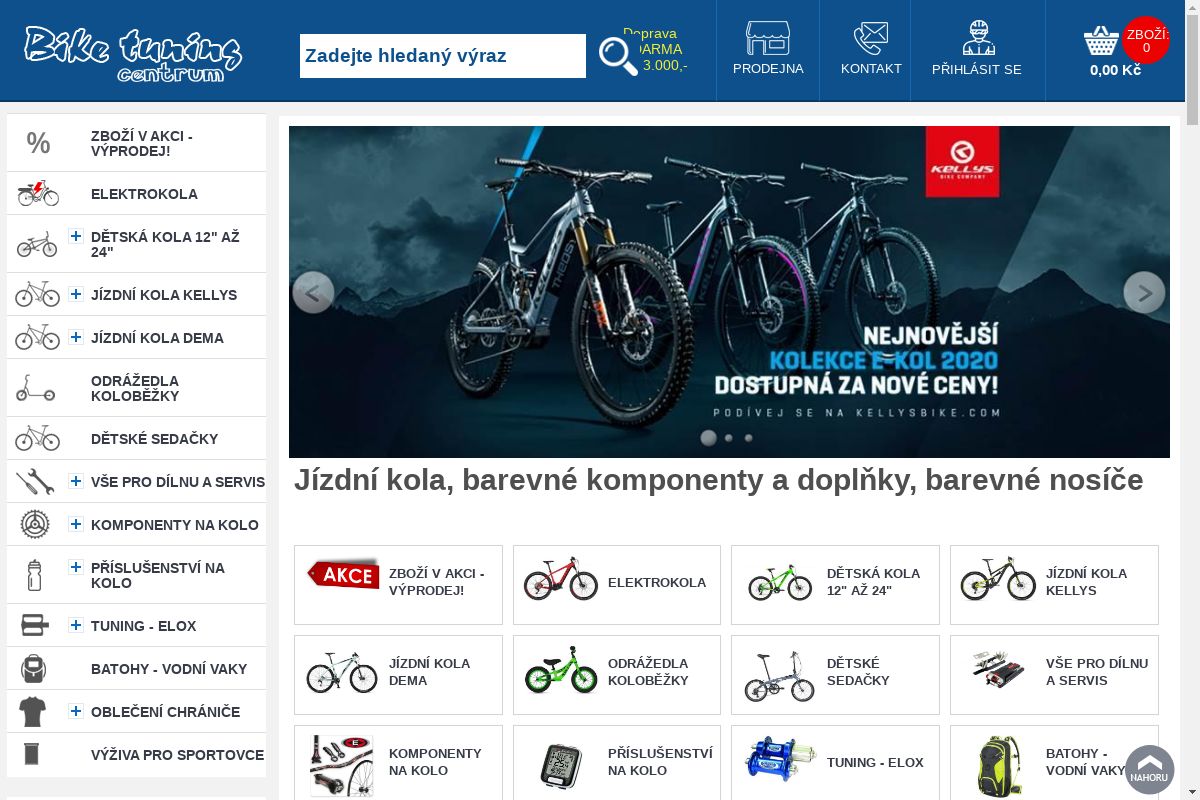
Task: Click the magnifying glass search icon
Action: [618, 56]
